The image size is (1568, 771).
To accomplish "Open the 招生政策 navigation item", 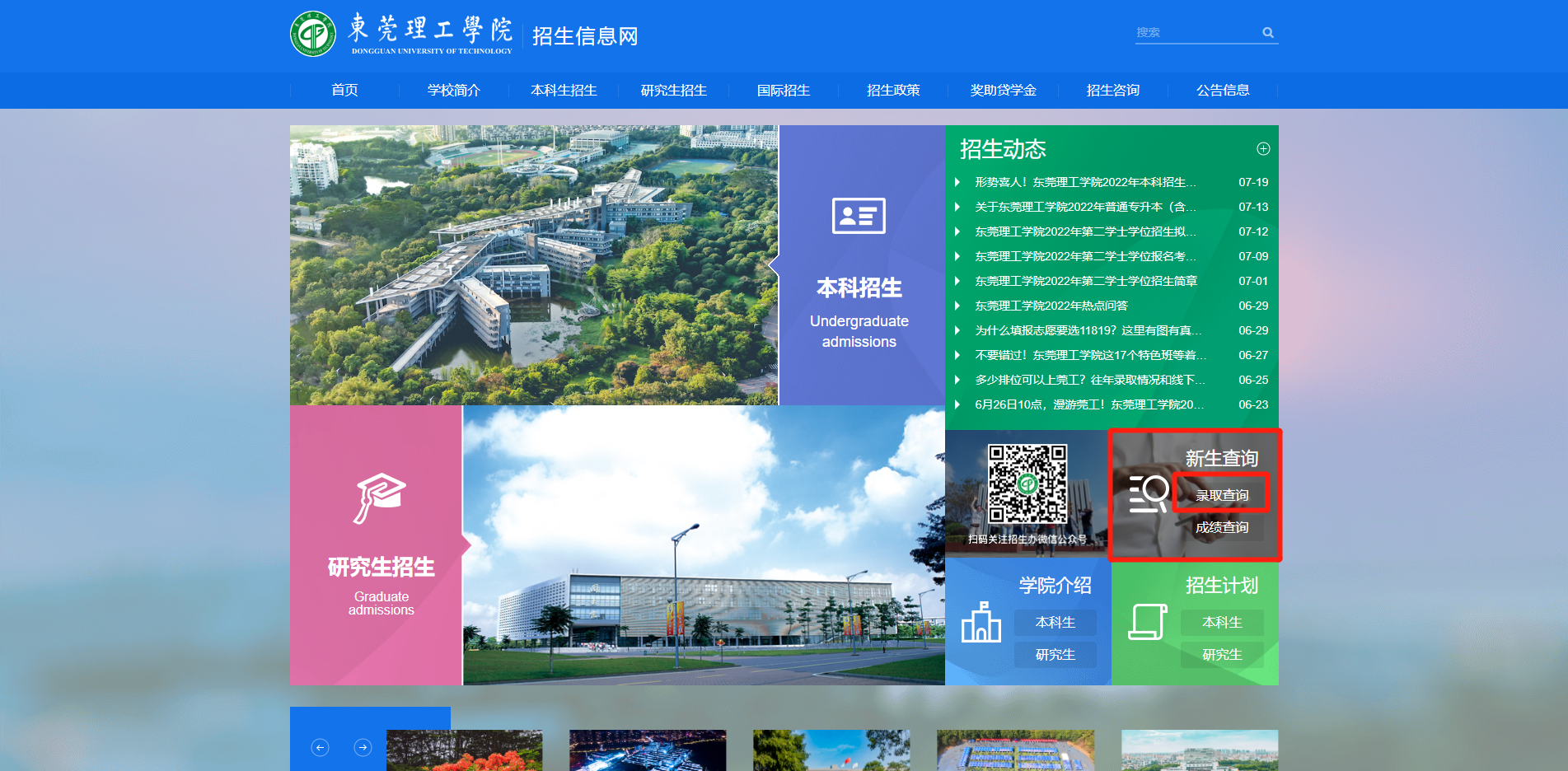I will point(893,91).
